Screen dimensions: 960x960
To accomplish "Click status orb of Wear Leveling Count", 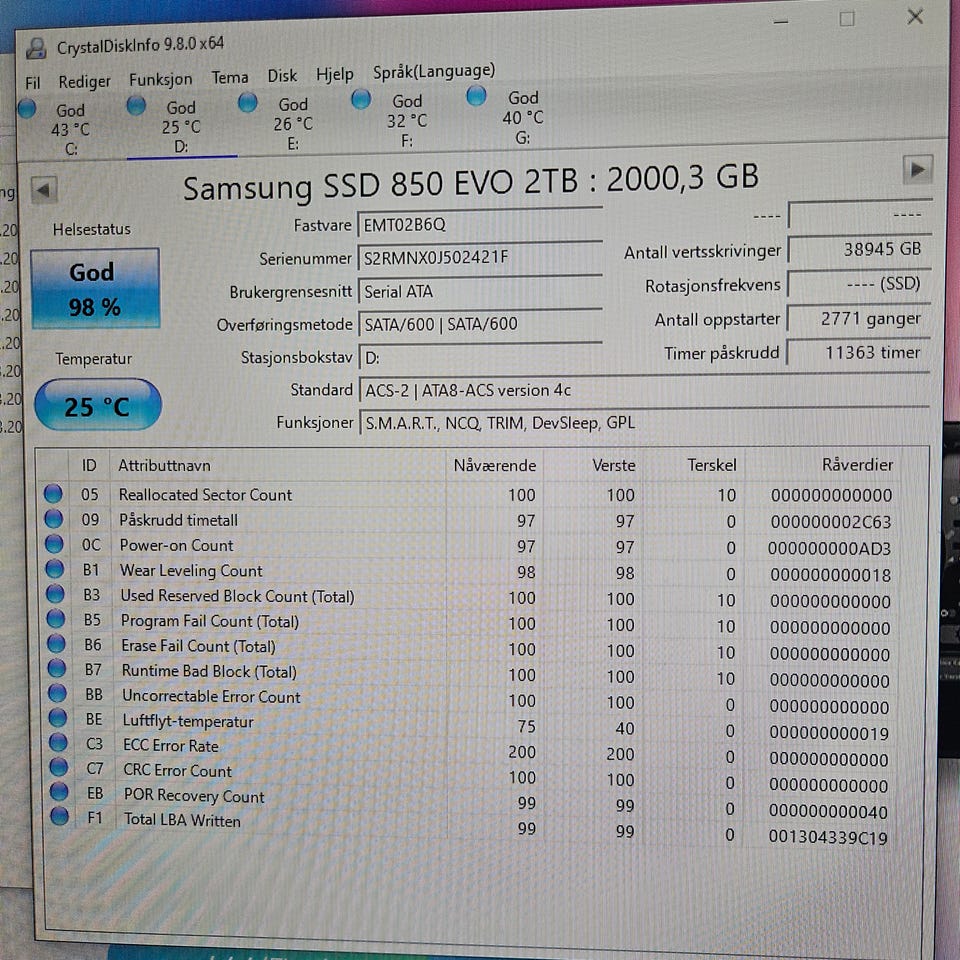I will [x=54, y=569].
